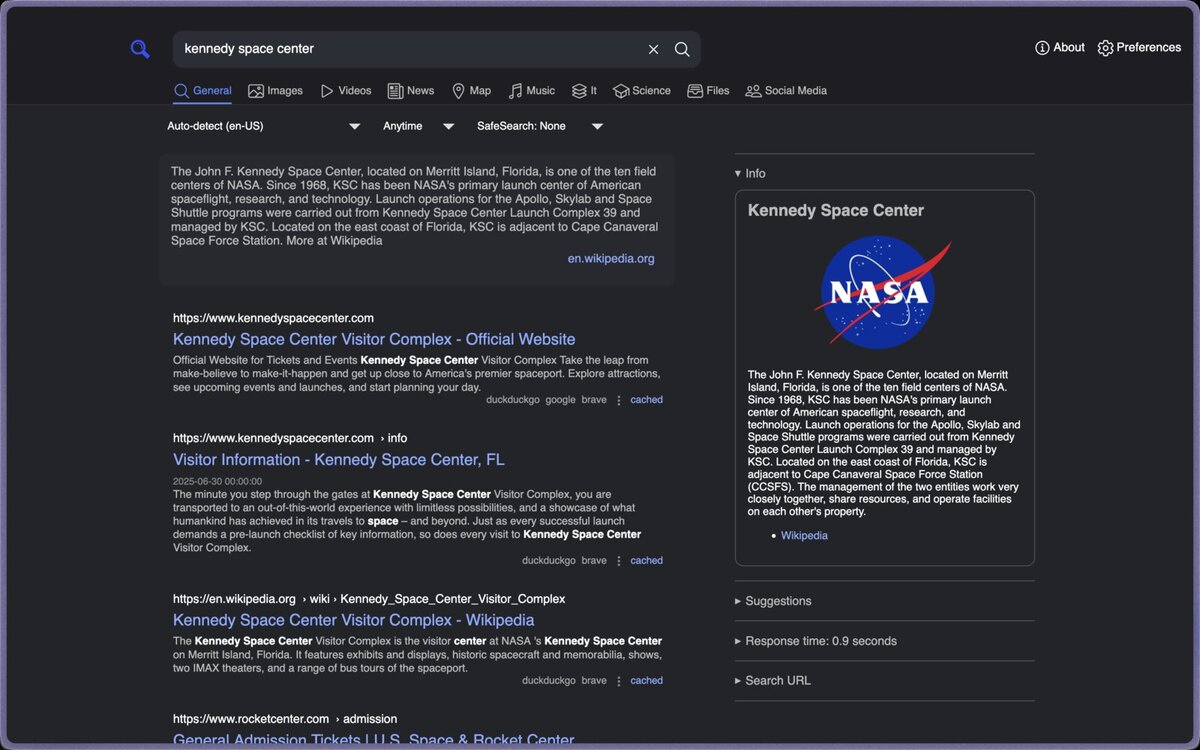Switch to the Files tab
Viewport: 1200px width, 750px height.
tap(708, 91)
